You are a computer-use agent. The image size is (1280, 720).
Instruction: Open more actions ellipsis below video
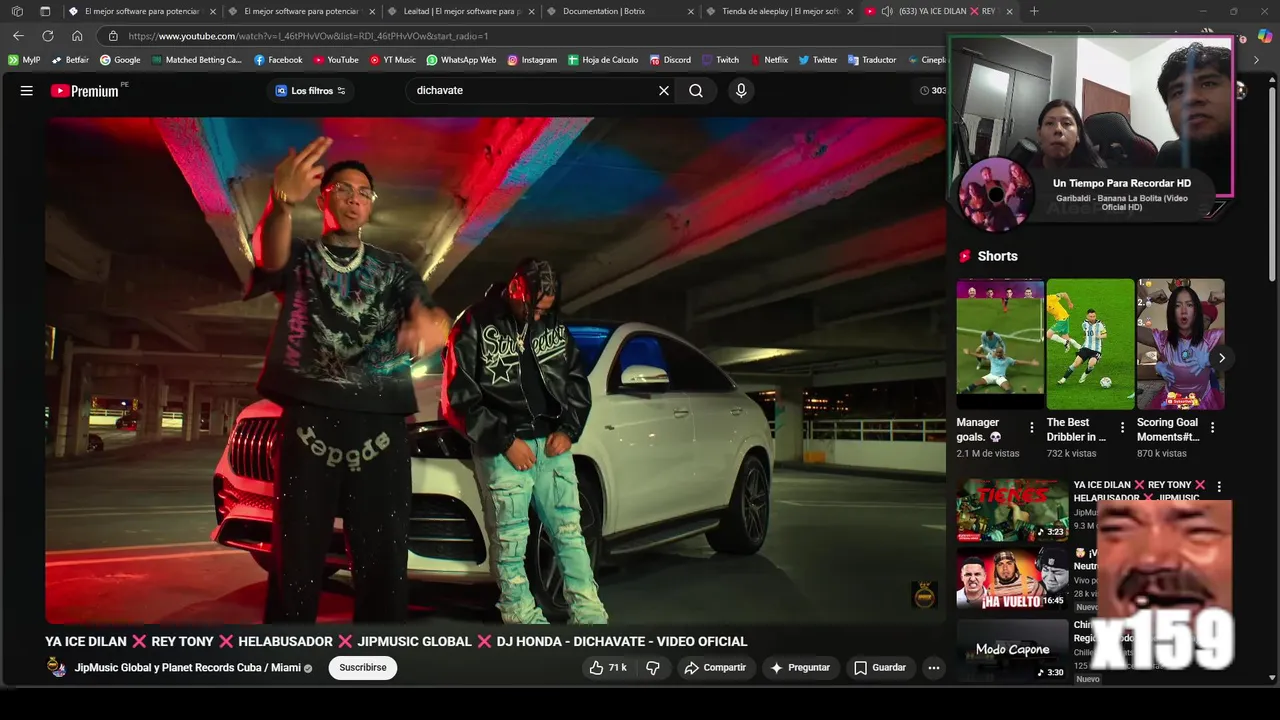[933, 668]
